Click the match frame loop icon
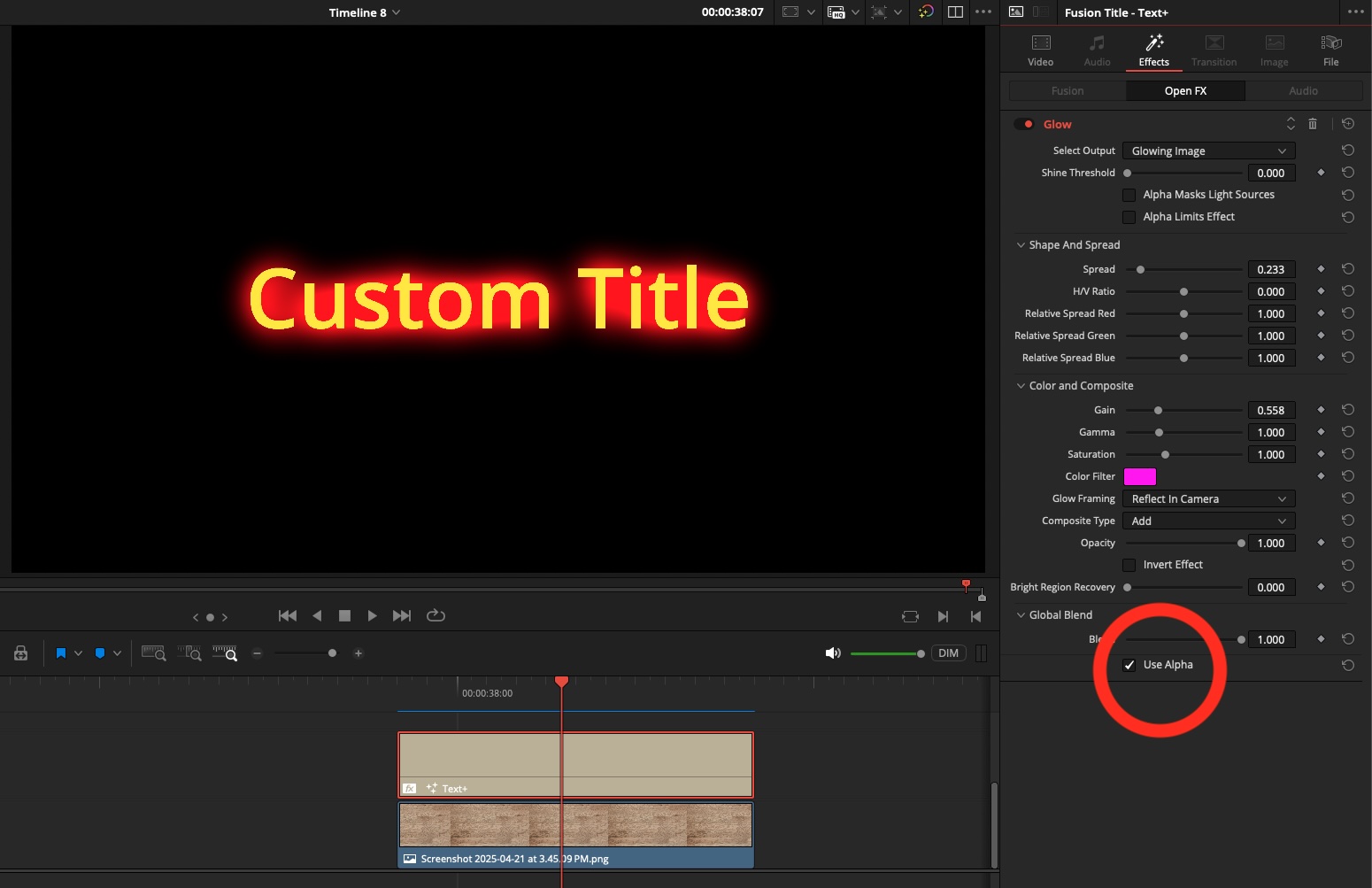Screen dimensions: 1372x888 910,616
